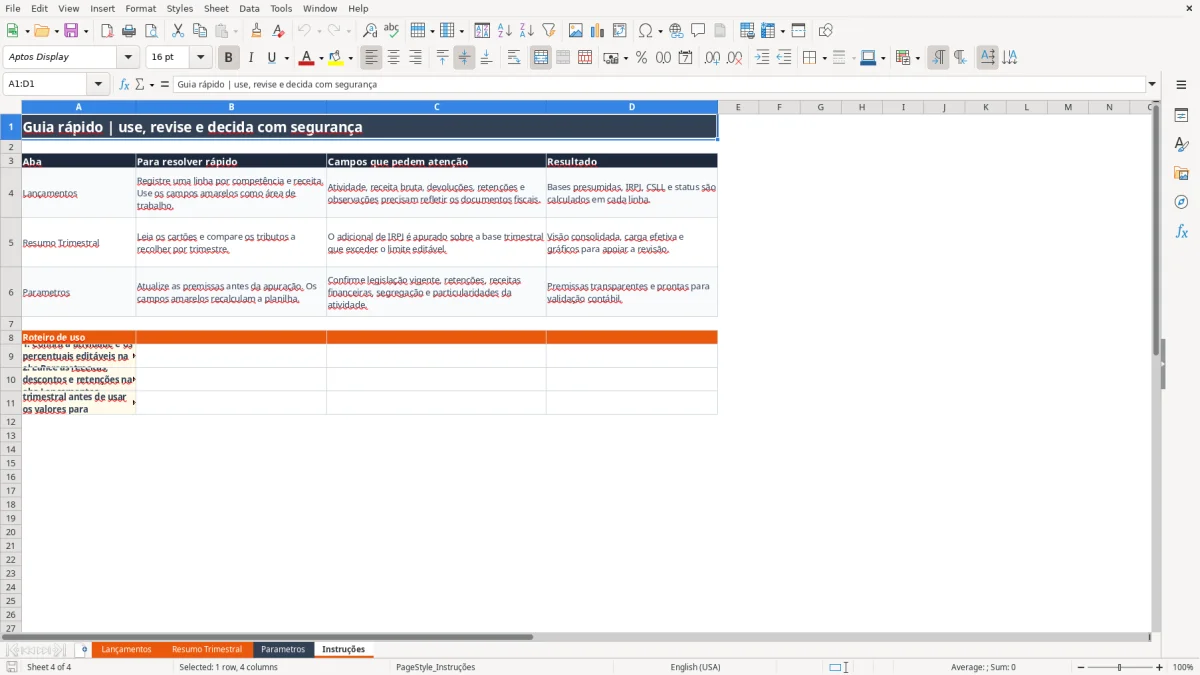This screenshot has height=675, width=1200.
Task: Adjust the zoom slider in status bar
Action: point(1119,667)
